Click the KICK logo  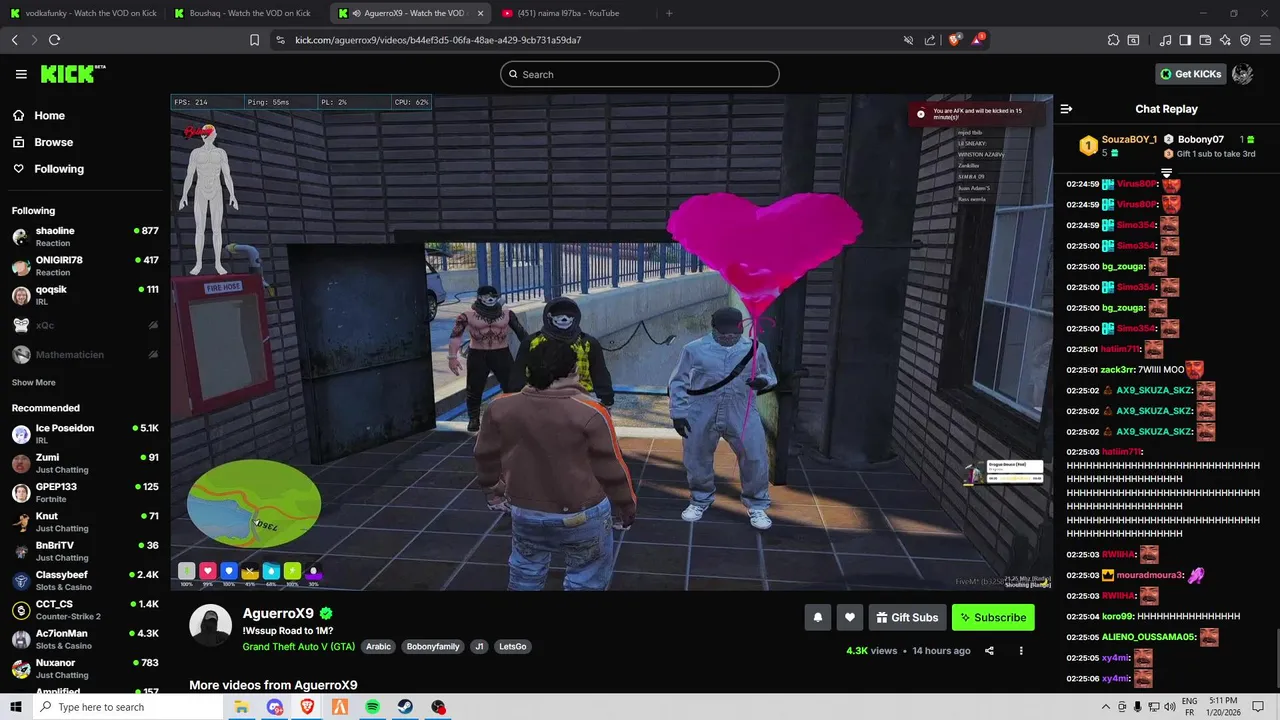coord(72,74)
